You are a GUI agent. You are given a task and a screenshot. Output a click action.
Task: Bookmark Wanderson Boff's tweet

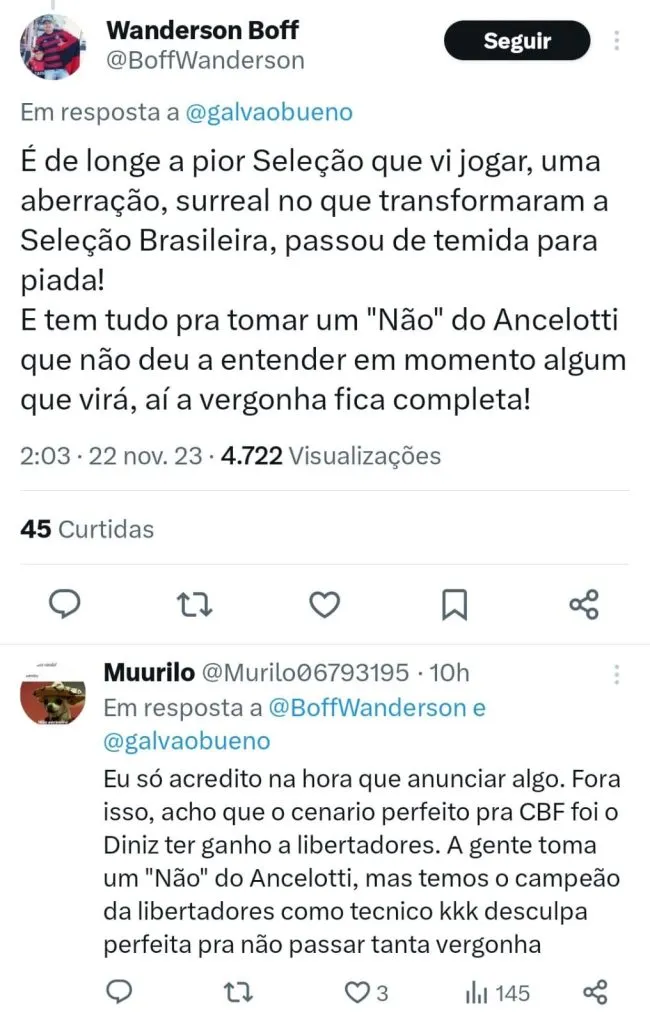(455, 604)
